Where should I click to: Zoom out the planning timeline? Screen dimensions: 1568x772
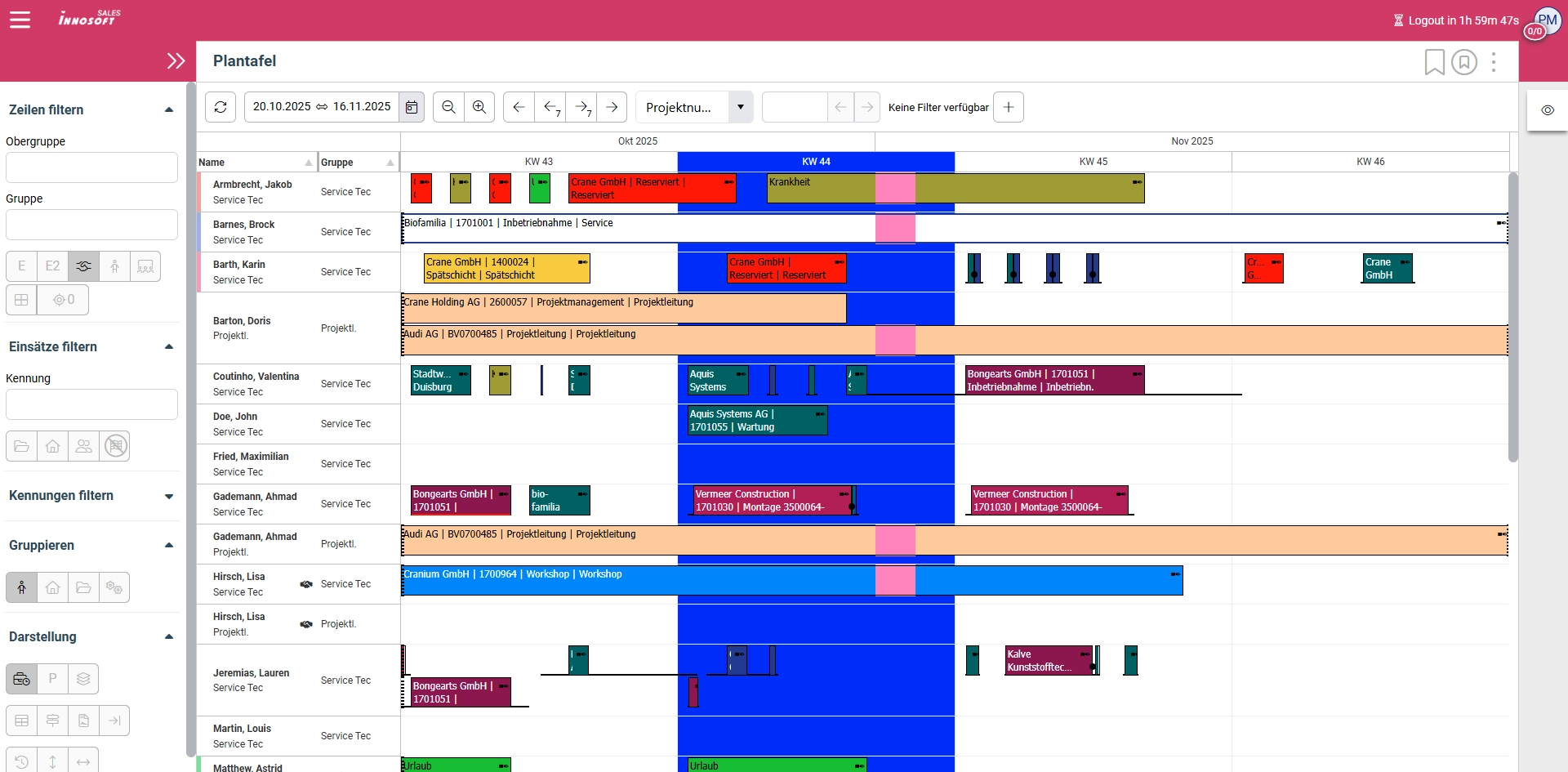(448, 107)
